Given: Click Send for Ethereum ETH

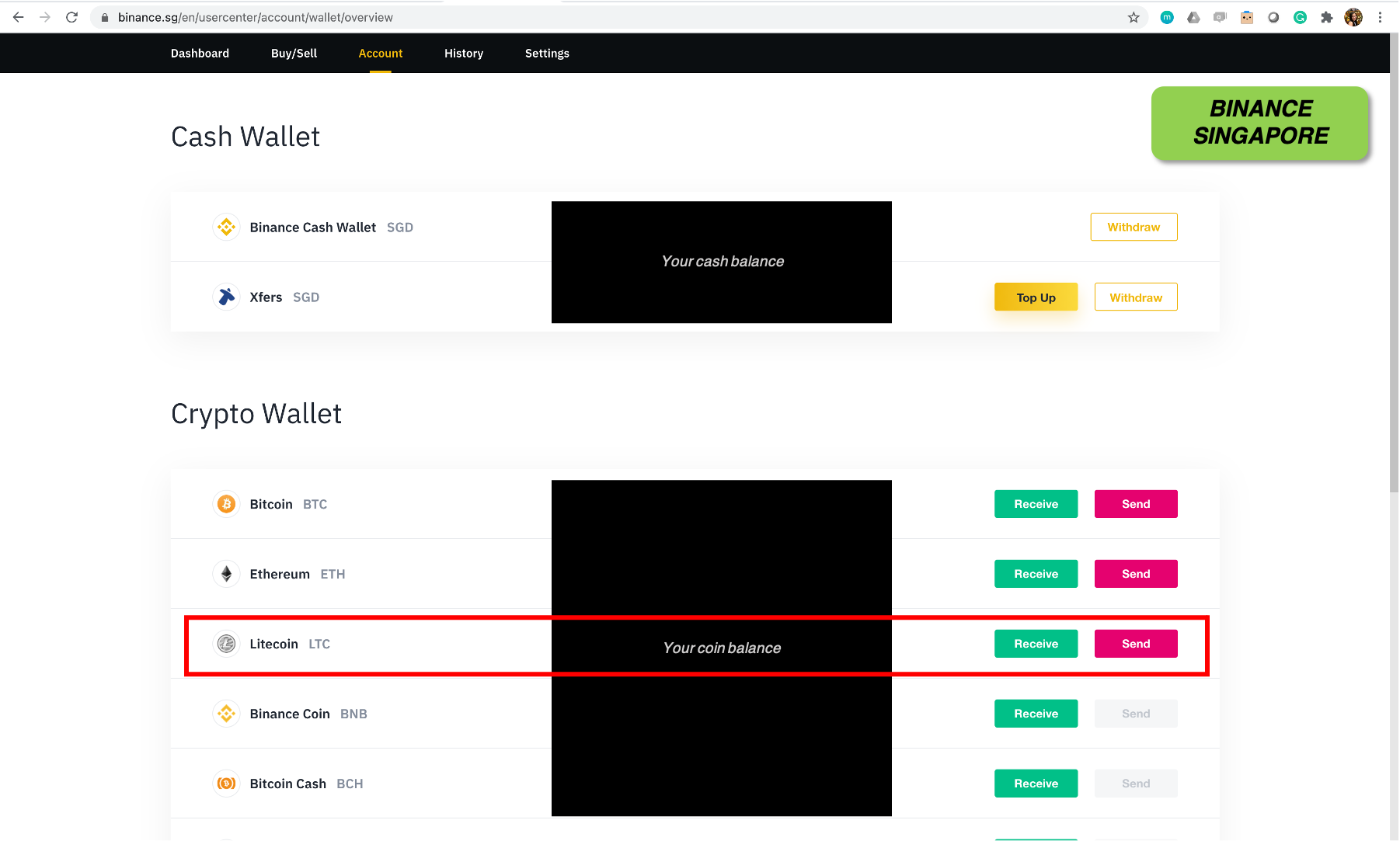Looking at the screenshot, I should tap(1136, 574).
